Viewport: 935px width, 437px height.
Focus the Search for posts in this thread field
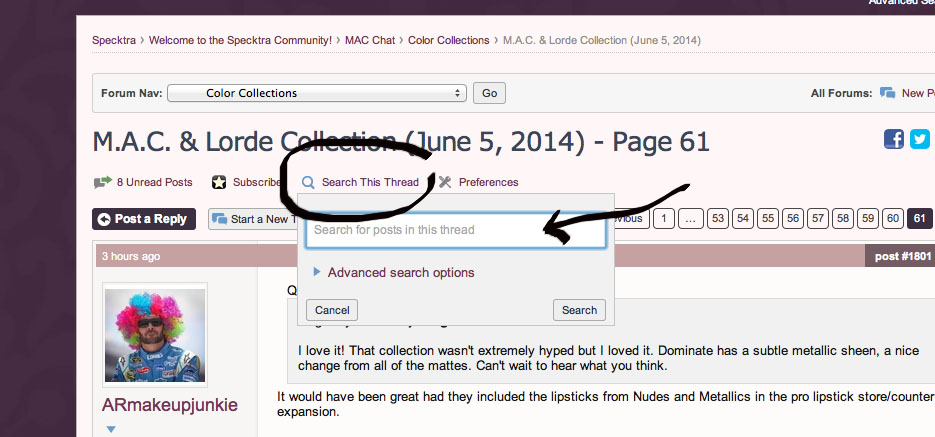tap(456, 230)
